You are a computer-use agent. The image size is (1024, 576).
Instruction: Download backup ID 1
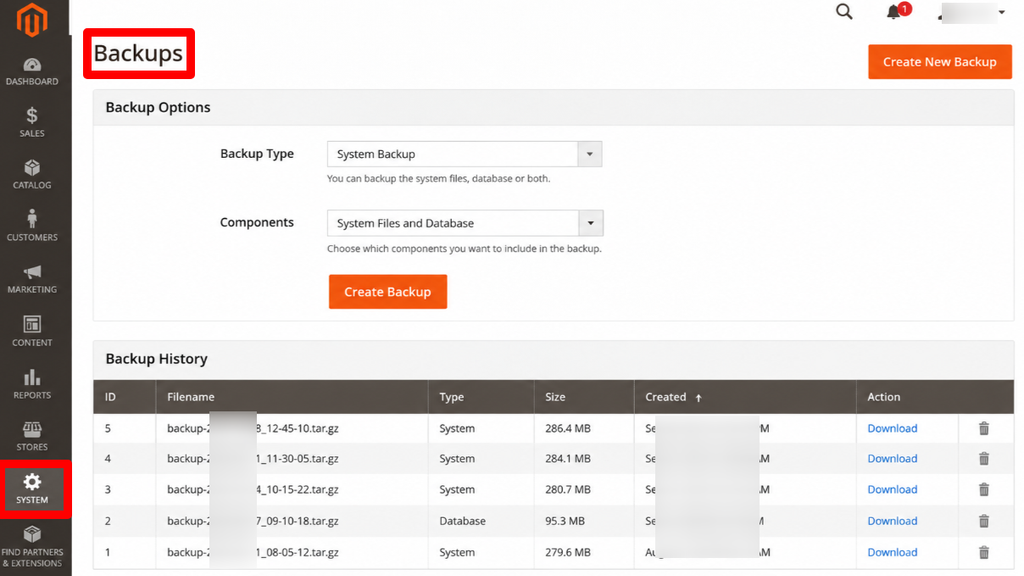pyautogui.click(x=892, y=552)
